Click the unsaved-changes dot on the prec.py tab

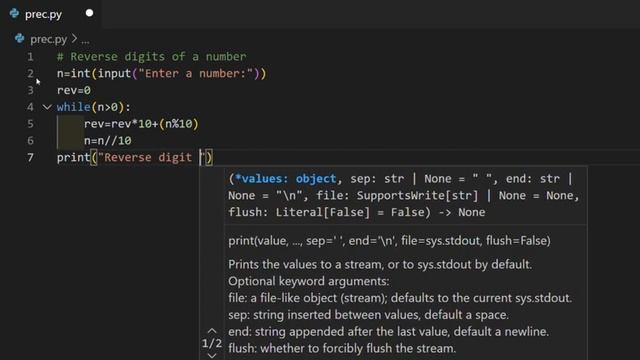pos(89,13)
